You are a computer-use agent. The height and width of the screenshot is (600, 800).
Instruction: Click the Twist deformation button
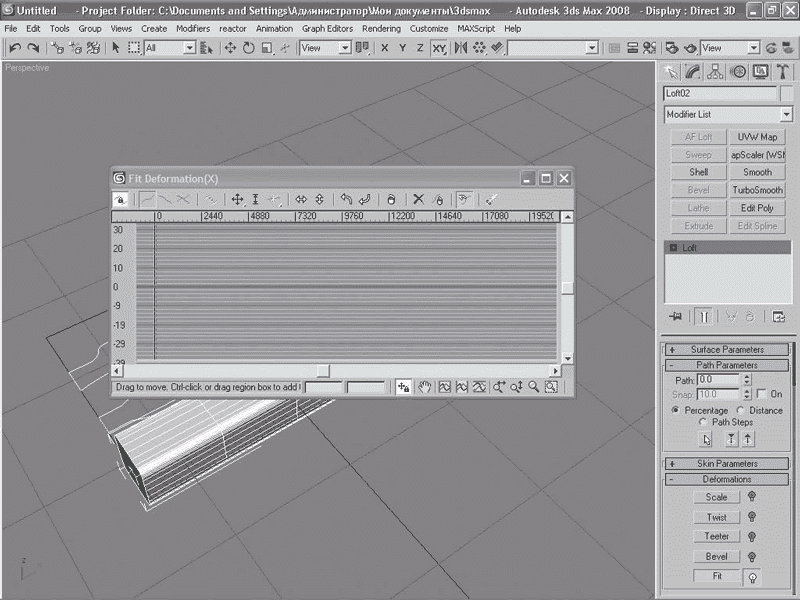716,517
